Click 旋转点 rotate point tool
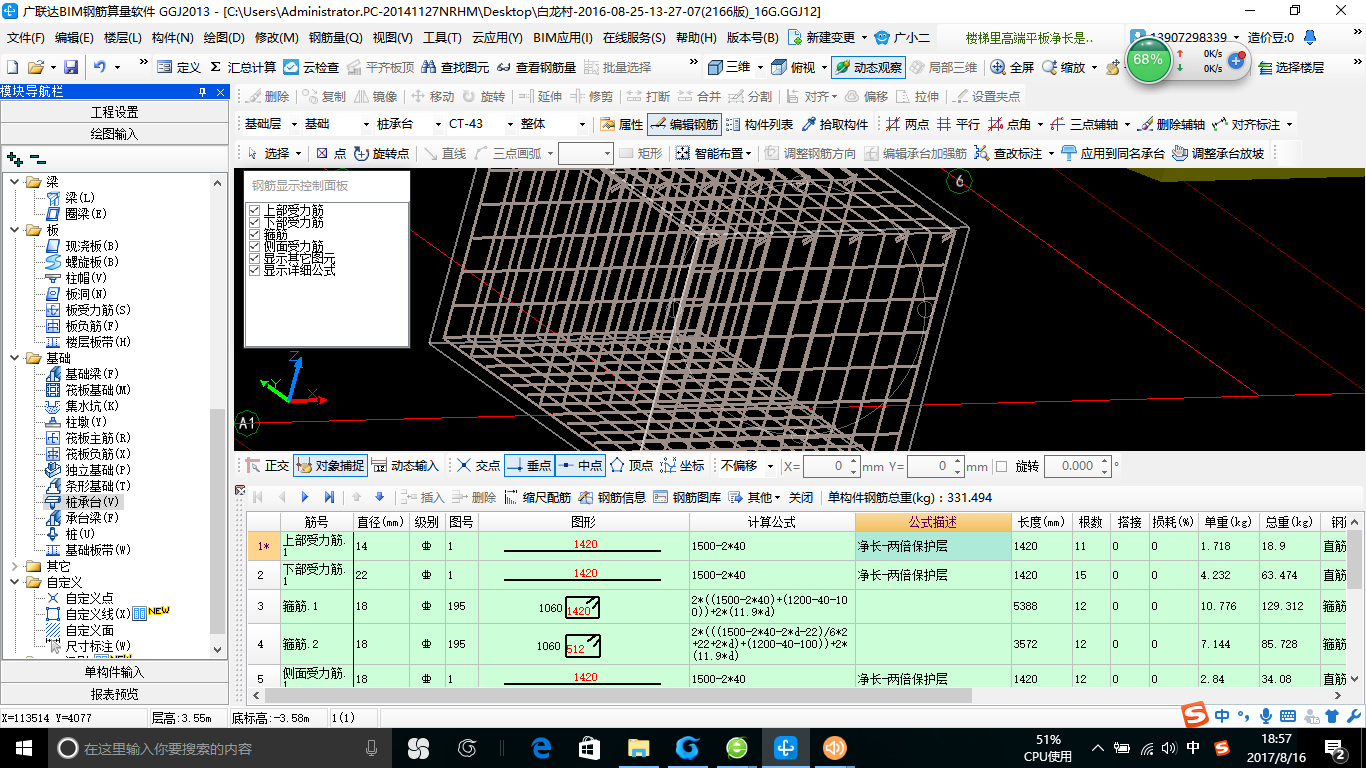Viewport: 1366px width, 768px height. (380, 153)
